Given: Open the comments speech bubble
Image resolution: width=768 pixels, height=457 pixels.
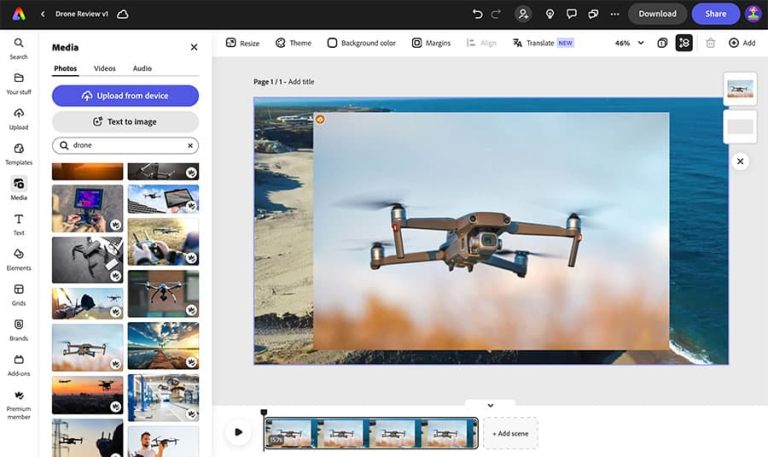Looking at the screenshot, I should pos(571,14).
